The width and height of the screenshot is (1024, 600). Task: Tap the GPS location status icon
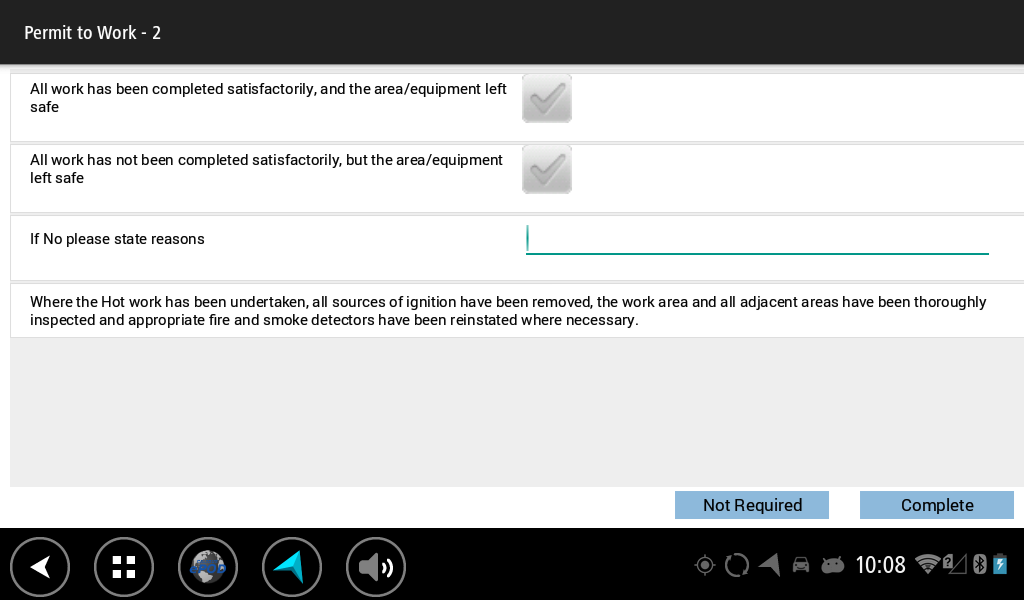click(x=705, y=565)
